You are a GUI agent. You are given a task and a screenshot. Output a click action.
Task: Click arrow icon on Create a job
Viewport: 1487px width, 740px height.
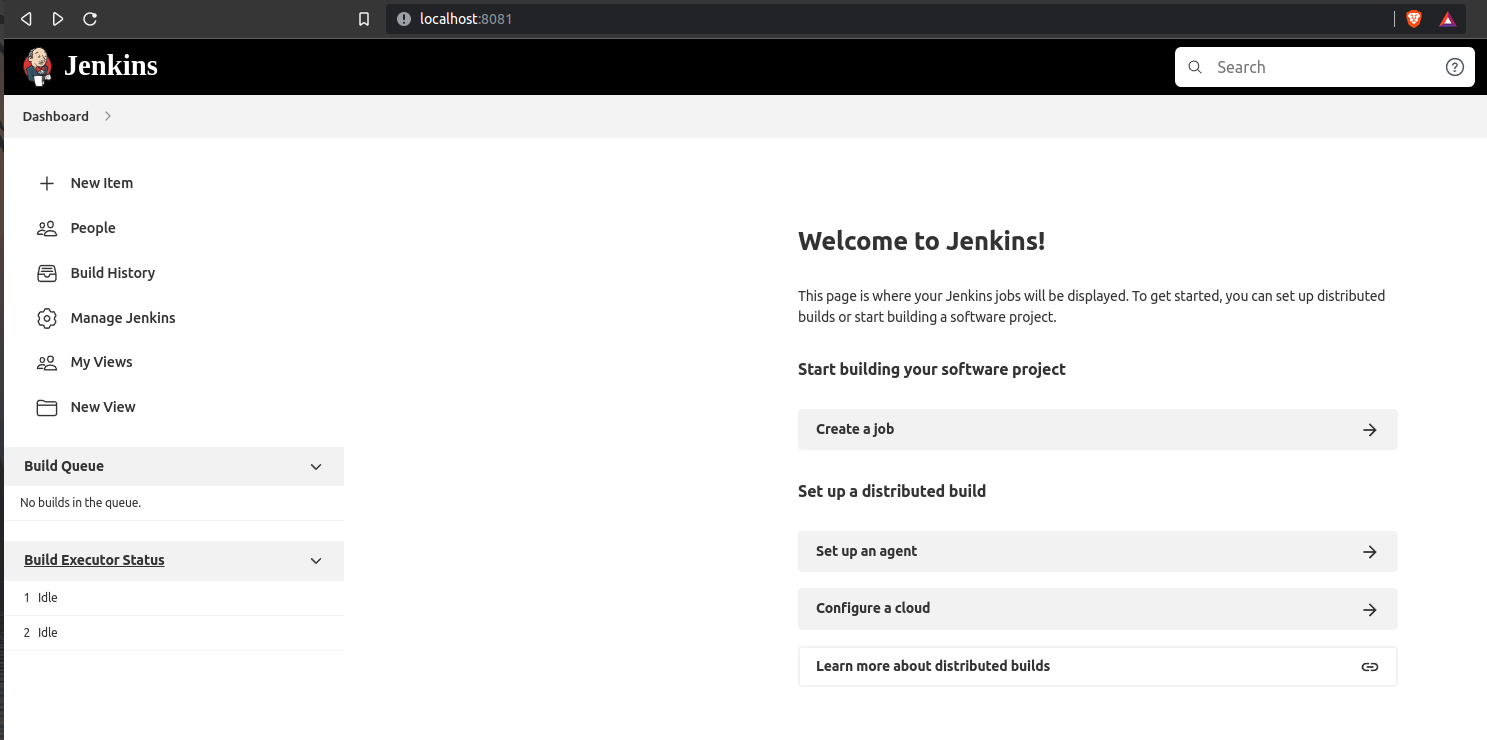coord(1370,430)
